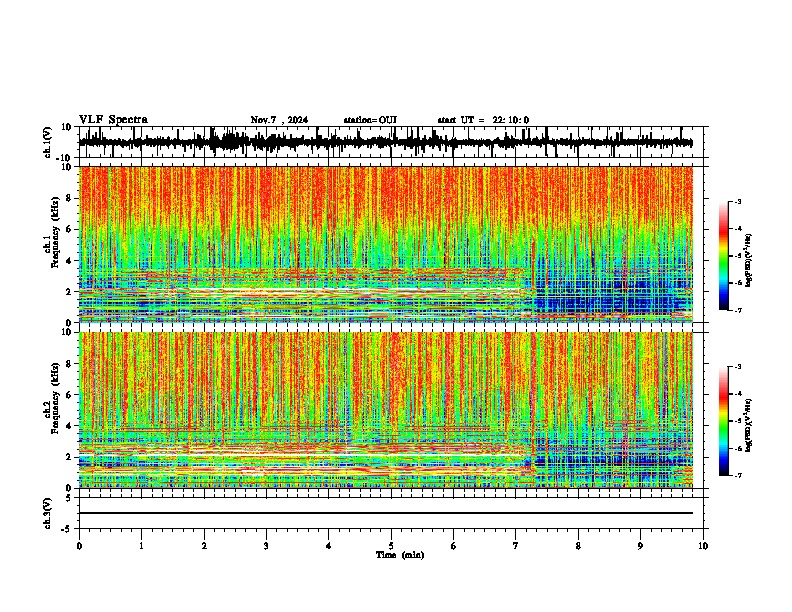The image size is (792, 612).
Task: Click the 'Time (min)' axis label
Action: point(400,555)
